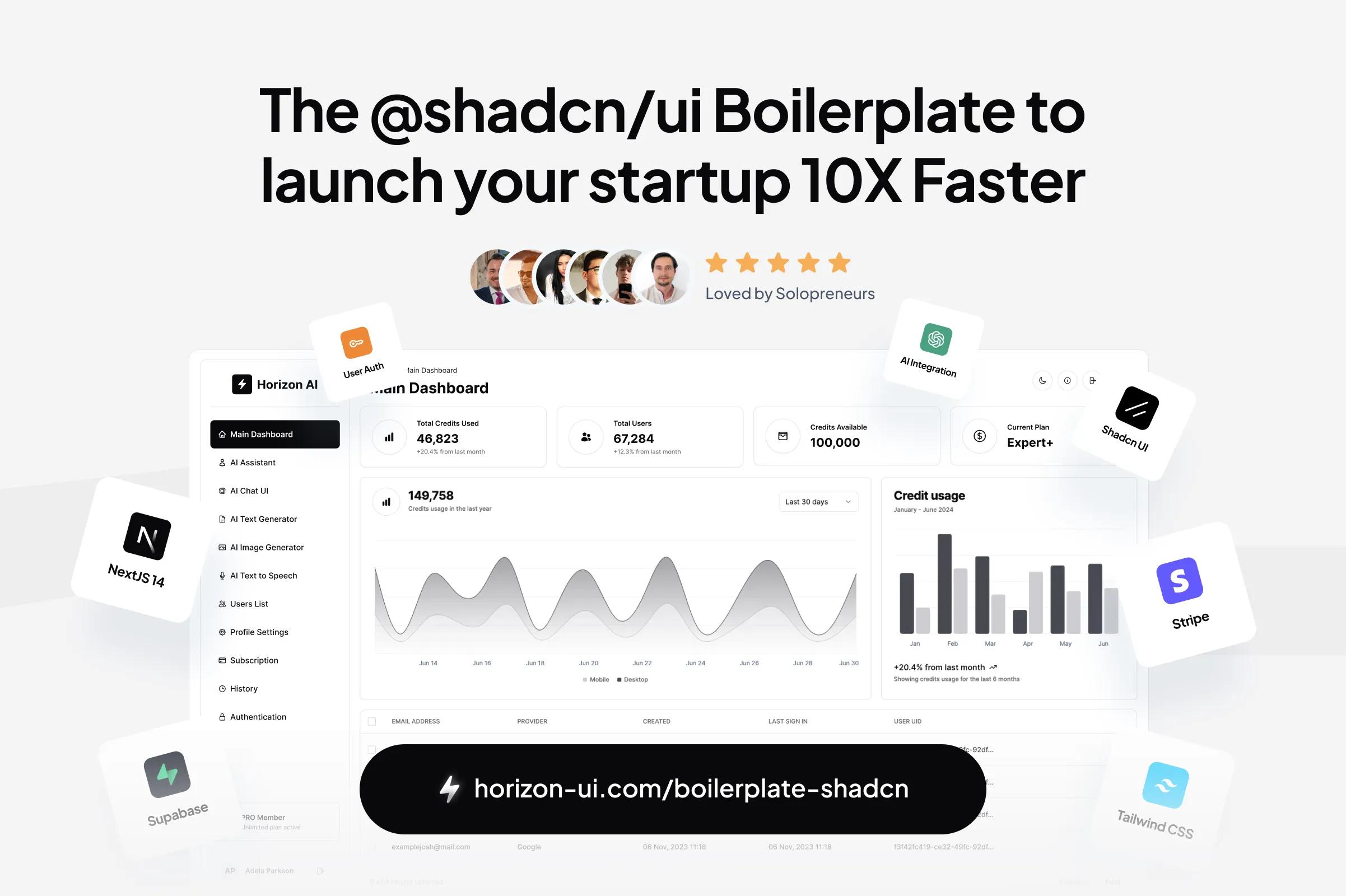Select the AI Image Generator icon
The image size is (1346, 896).
point(221,547)
